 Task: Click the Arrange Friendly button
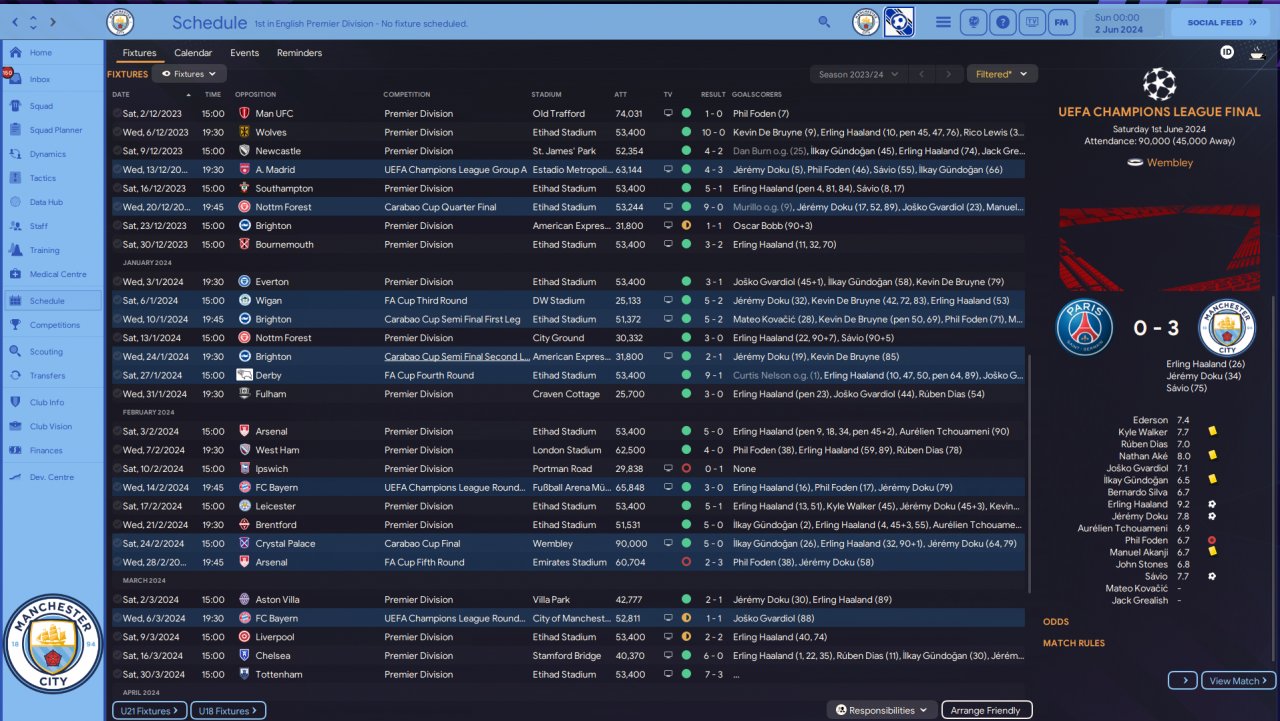[987, 710]
